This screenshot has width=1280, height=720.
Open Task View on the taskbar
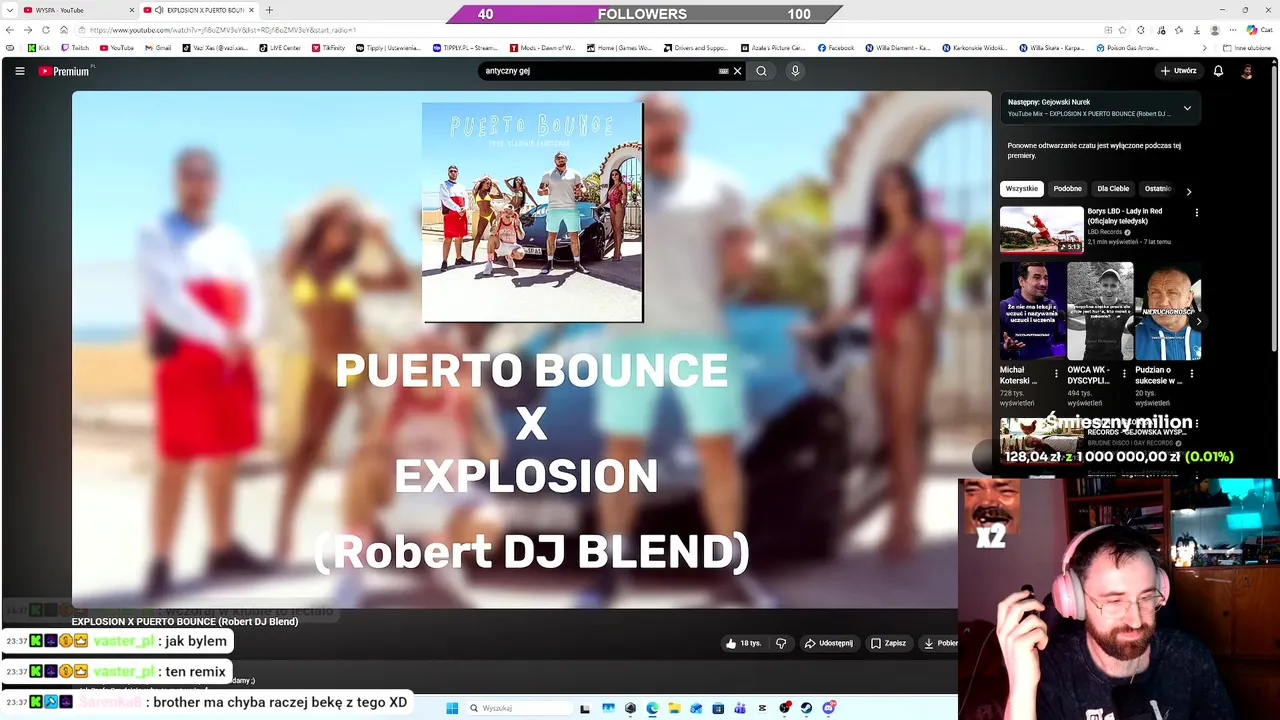click(x=585, y=708)
